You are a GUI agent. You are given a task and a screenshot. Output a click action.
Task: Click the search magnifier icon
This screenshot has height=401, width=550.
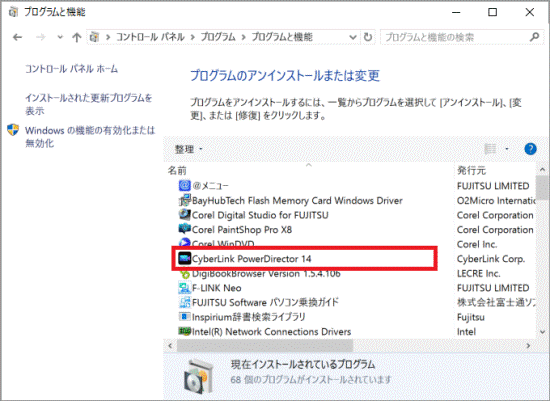pos(535,36)
